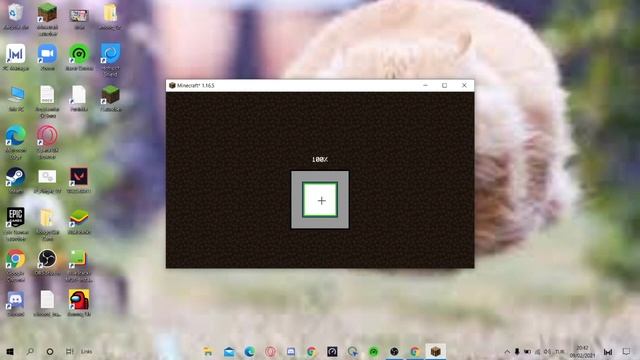
Task: Launch Epic Games Launcher from the desktop
Action: pyautogui.click(x=16, y=218)
